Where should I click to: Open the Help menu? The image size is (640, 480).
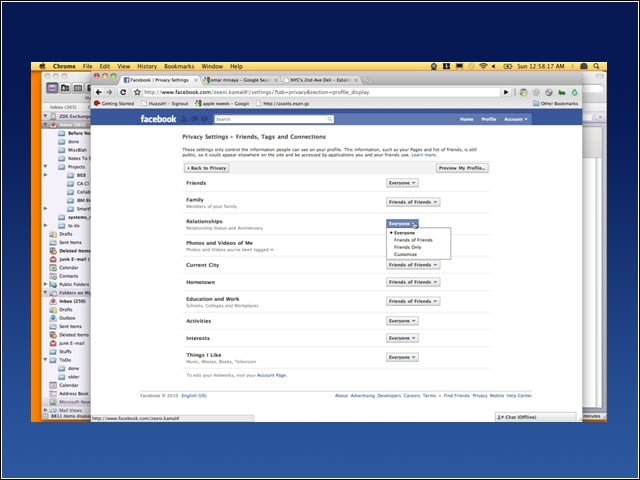(236, 66)
